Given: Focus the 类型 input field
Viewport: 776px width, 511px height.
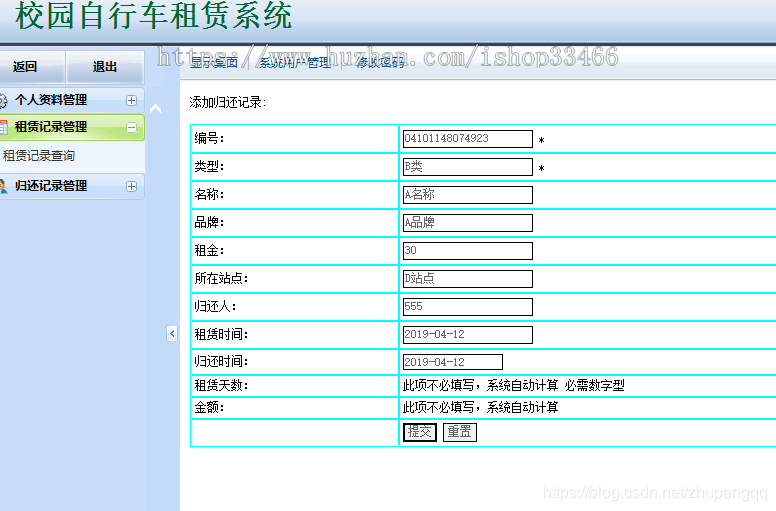Looking at the screenshot, I should pos(468,167).
